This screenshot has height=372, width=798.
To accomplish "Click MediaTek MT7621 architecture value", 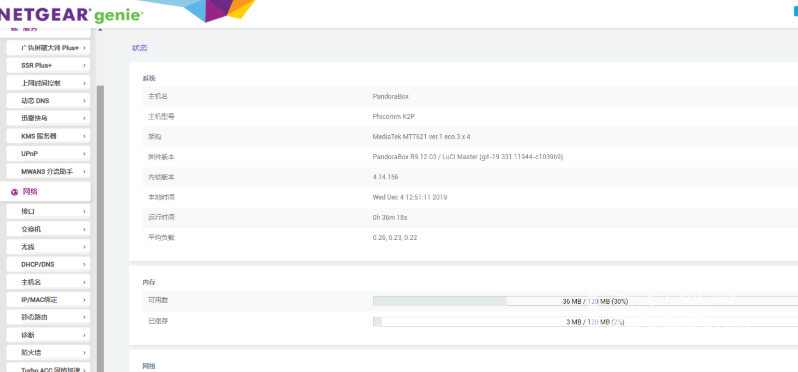I will click(421, 137).
